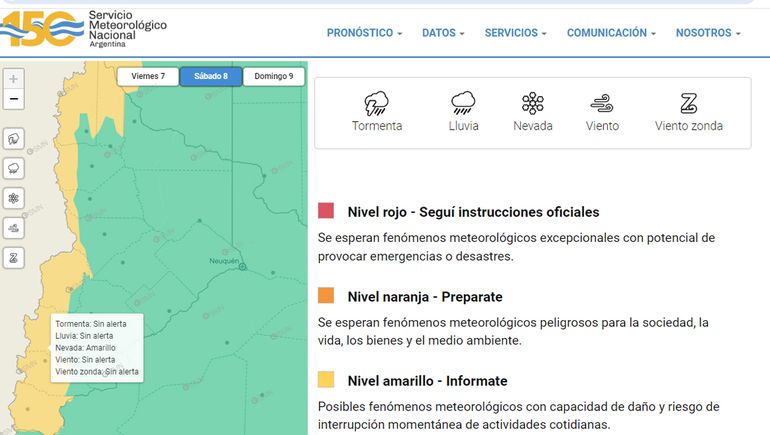Click 'Tormenta: Sin alerta' in the tooltip

91,324
